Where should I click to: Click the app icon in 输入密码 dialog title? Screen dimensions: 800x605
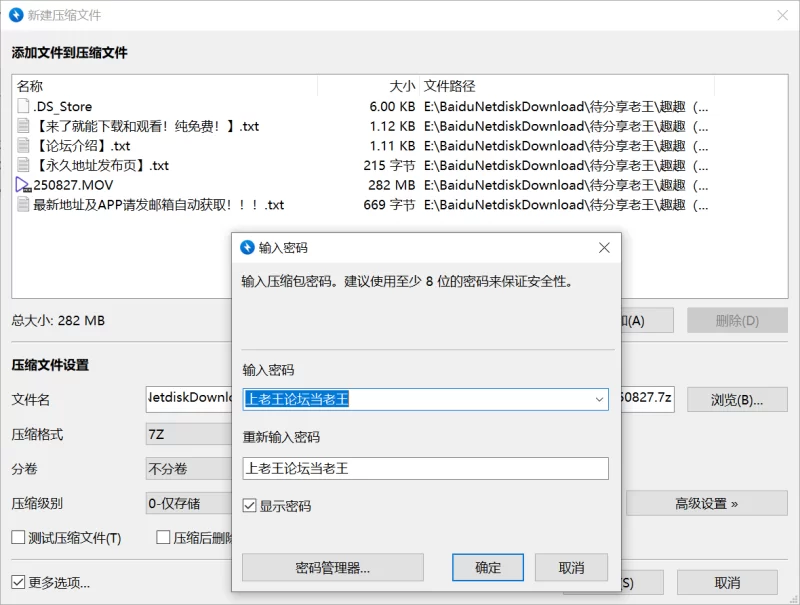[248, 248]
